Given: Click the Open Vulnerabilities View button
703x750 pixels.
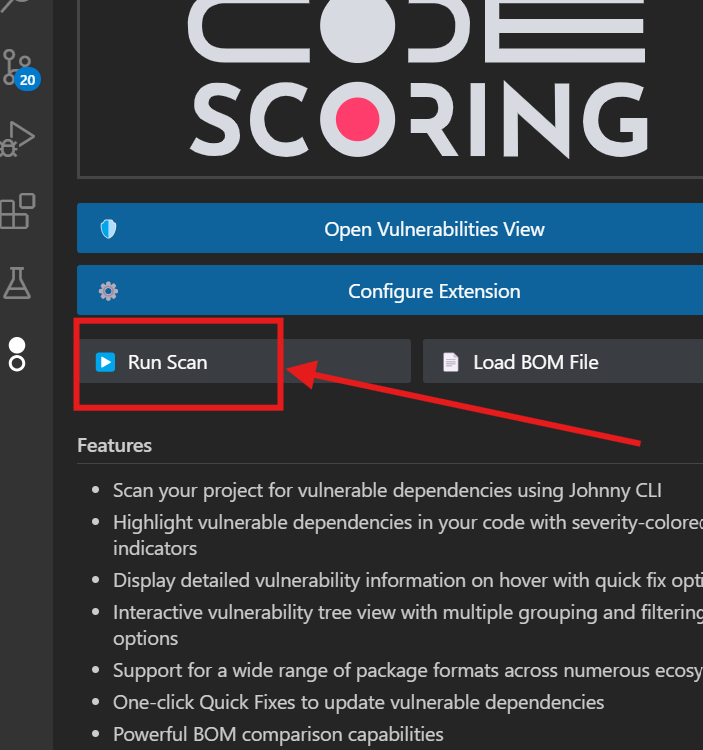Looking at the screenshot, I should (x=390, y=228).
